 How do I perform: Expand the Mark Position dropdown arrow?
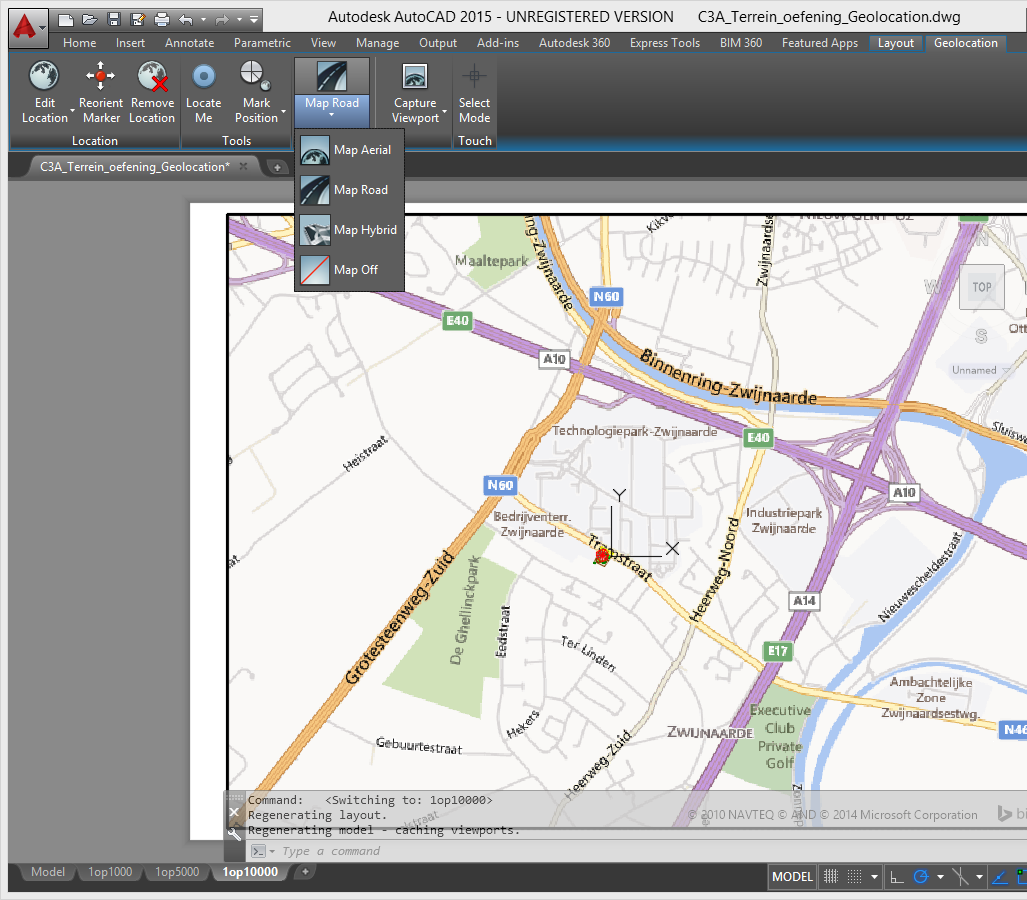(x=284, y=112)
